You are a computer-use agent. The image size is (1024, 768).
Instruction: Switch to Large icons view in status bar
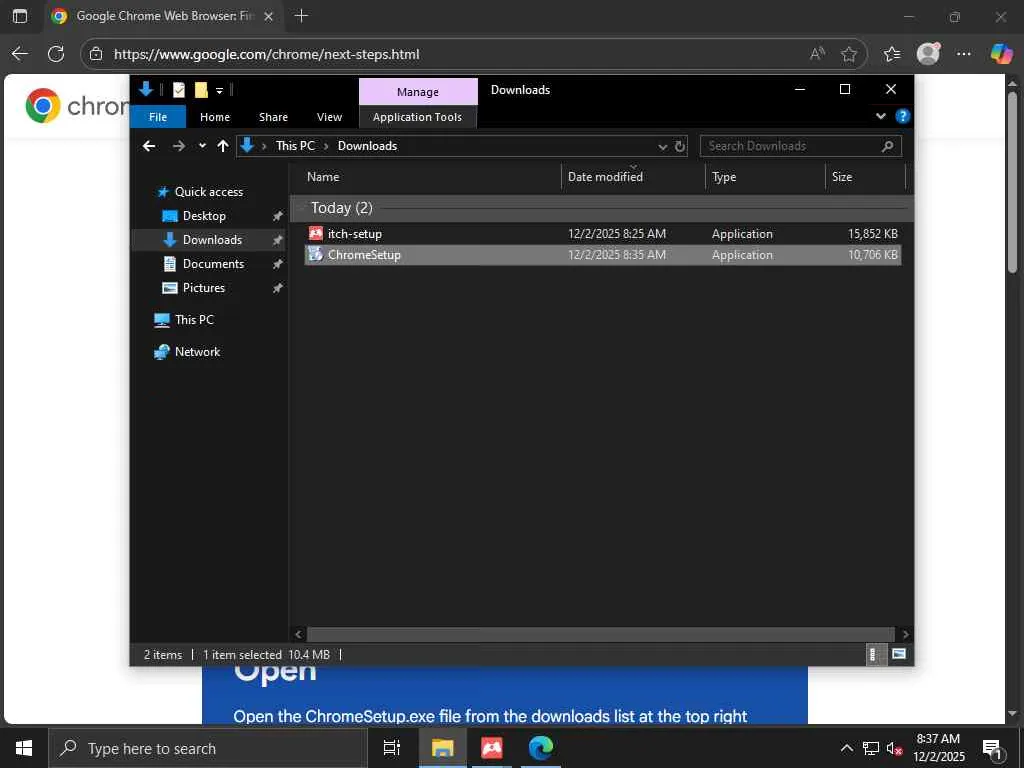coord(899,654)
